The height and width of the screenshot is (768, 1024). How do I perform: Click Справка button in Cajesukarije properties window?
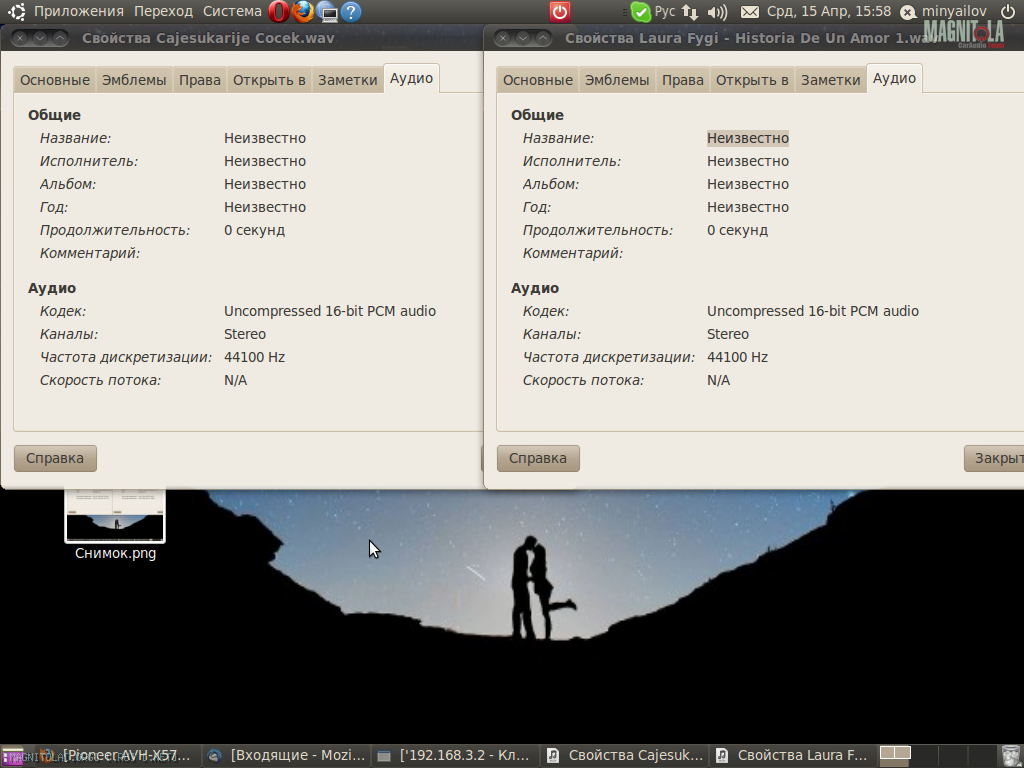point(55,459)
